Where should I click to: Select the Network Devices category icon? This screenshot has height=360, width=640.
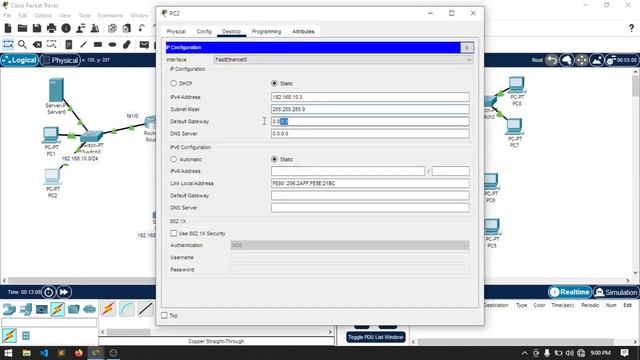[9, 309]
